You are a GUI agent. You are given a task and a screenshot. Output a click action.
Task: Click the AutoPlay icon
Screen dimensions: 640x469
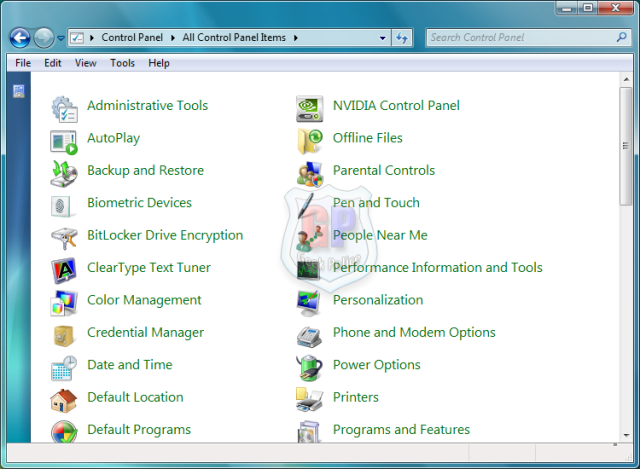click(x=64, y=142)
